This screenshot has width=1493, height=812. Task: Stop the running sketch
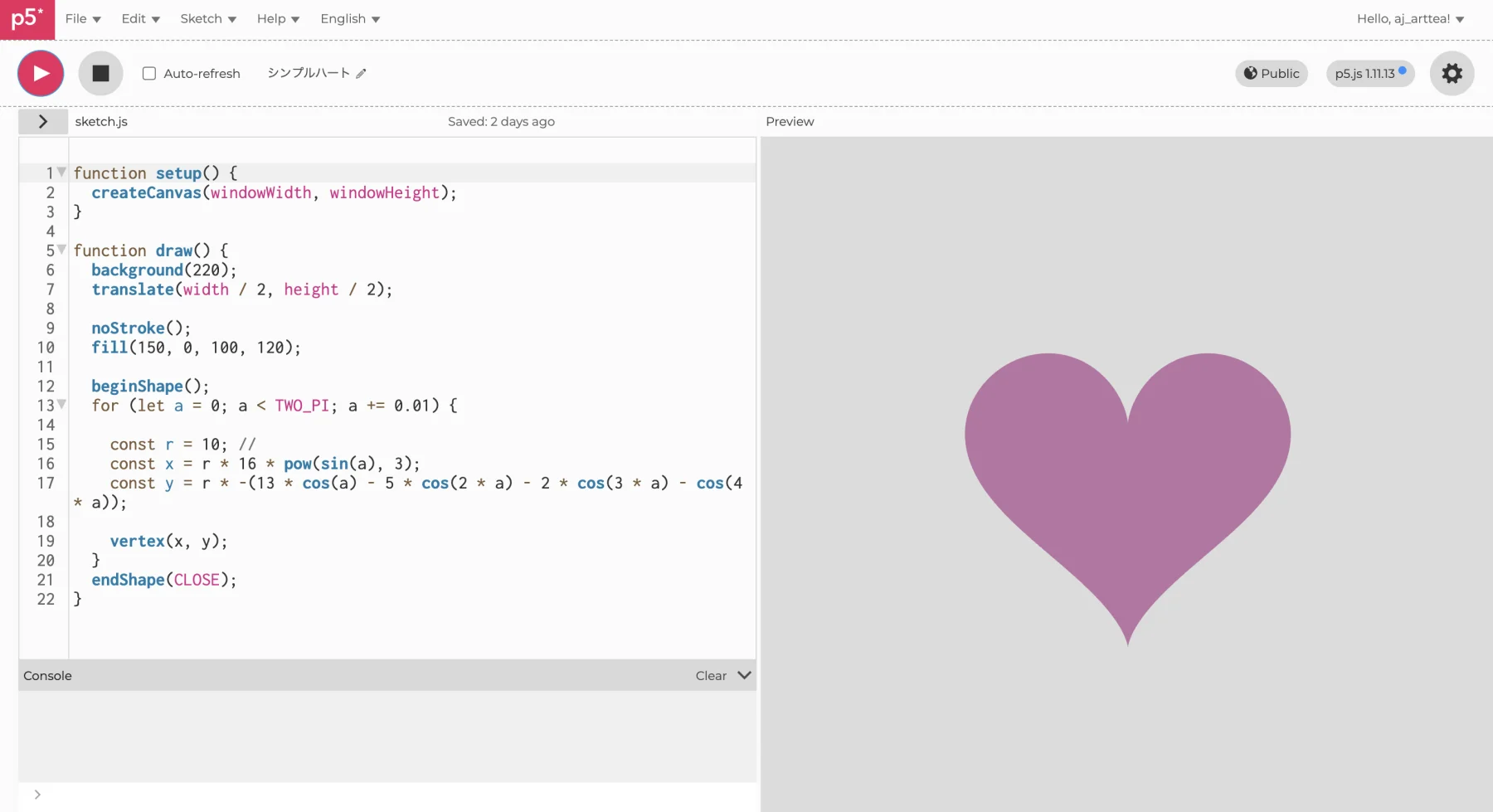click(100, 73)
